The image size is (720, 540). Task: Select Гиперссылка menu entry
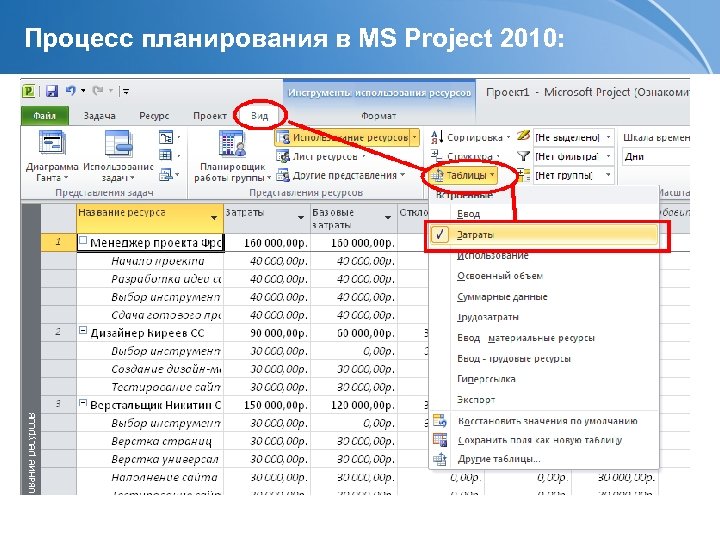tap(544, 379)
